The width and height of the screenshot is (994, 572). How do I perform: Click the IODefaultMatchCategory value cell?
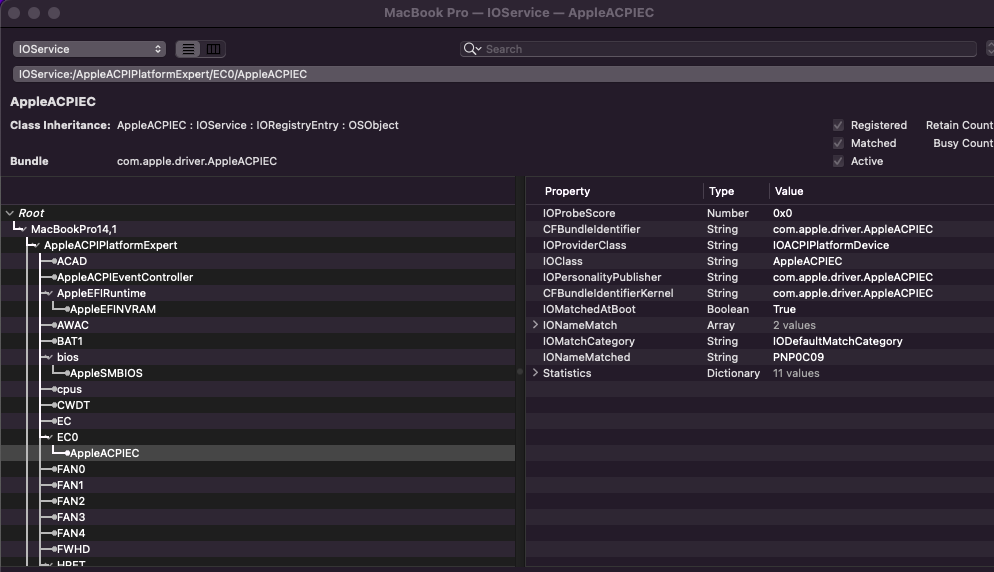click(837, 341)
